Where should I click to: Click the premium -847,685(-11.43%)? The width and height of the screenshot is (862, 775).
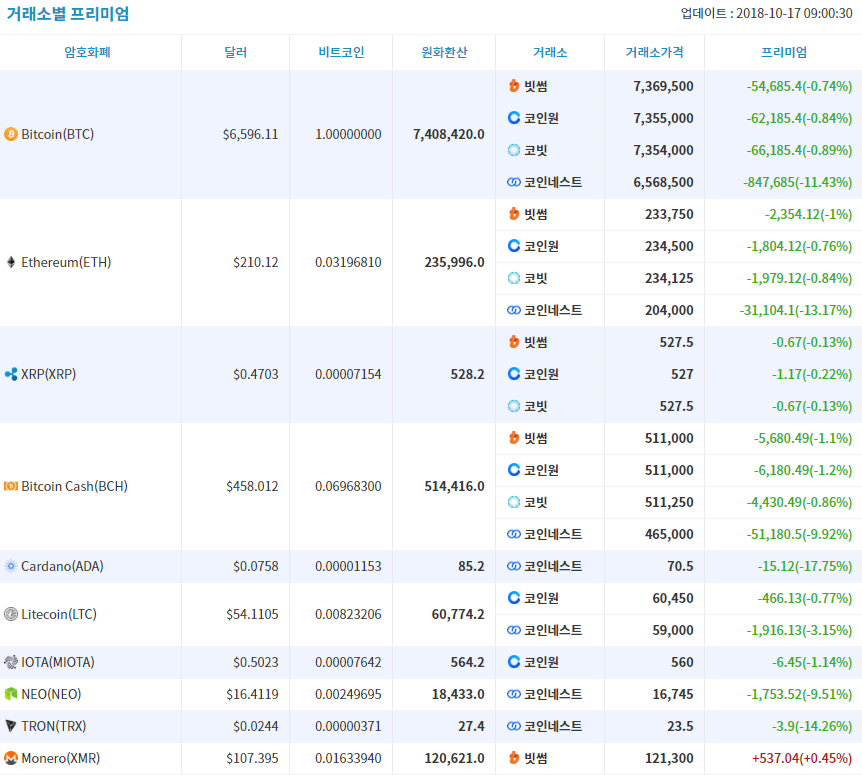[798, 182]
